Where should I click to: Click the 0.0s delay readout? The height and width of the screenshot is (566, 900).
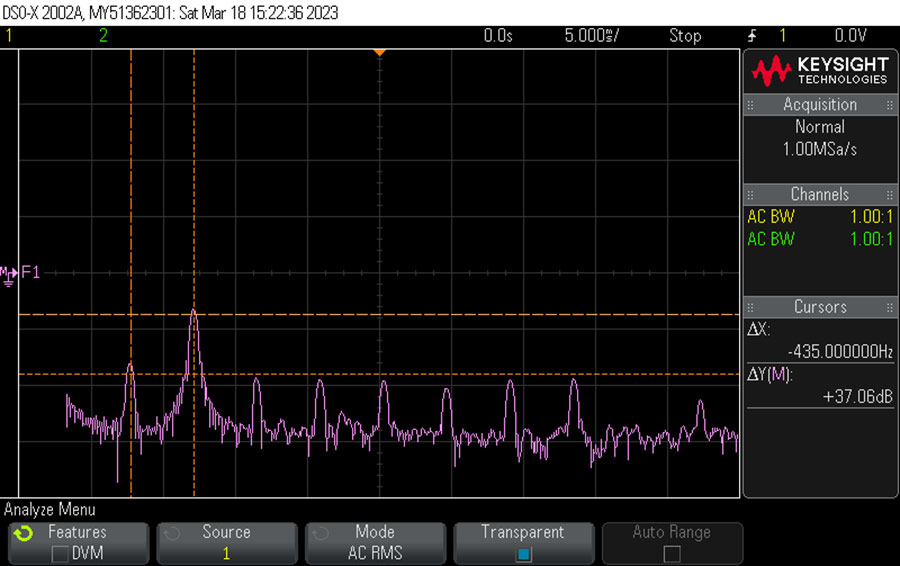click(498, 36)
